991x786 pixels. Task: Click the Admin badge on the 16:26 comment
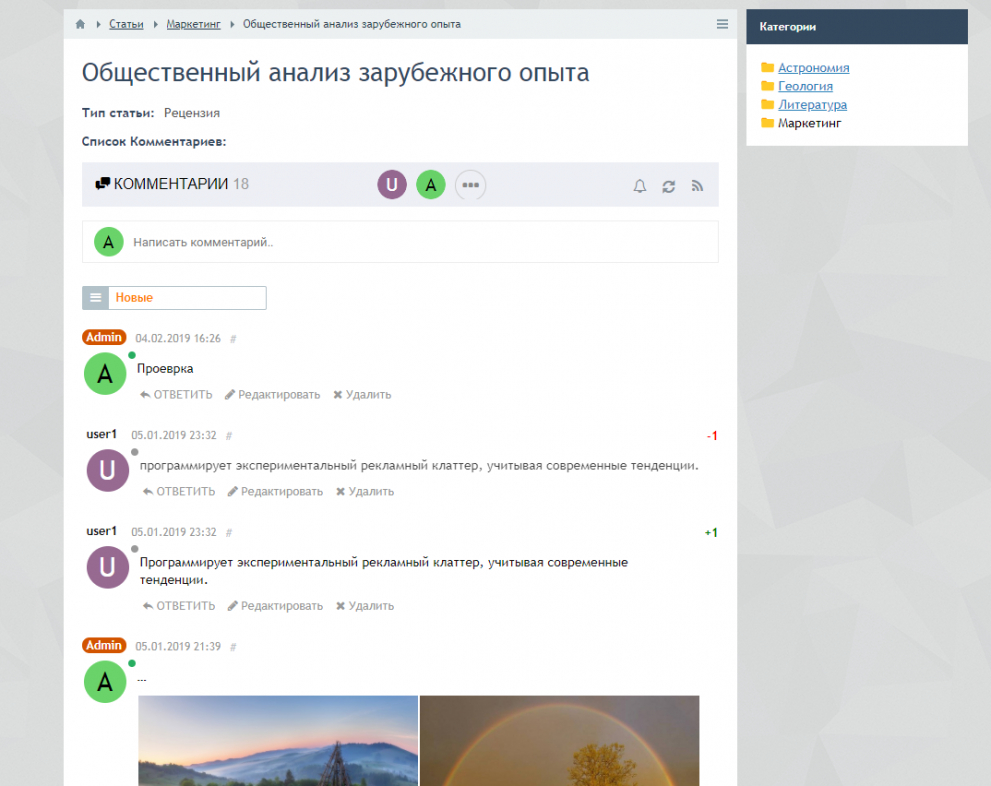(x=104, y=337)
